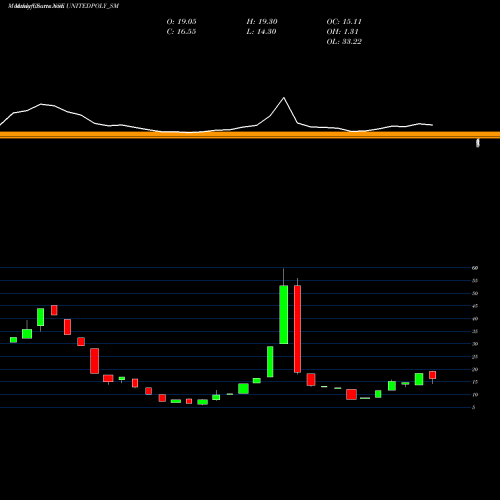This screenshot has height=500, width=500.
Task: Select the close value C: 16.55
Action: (x=181, y=32)
